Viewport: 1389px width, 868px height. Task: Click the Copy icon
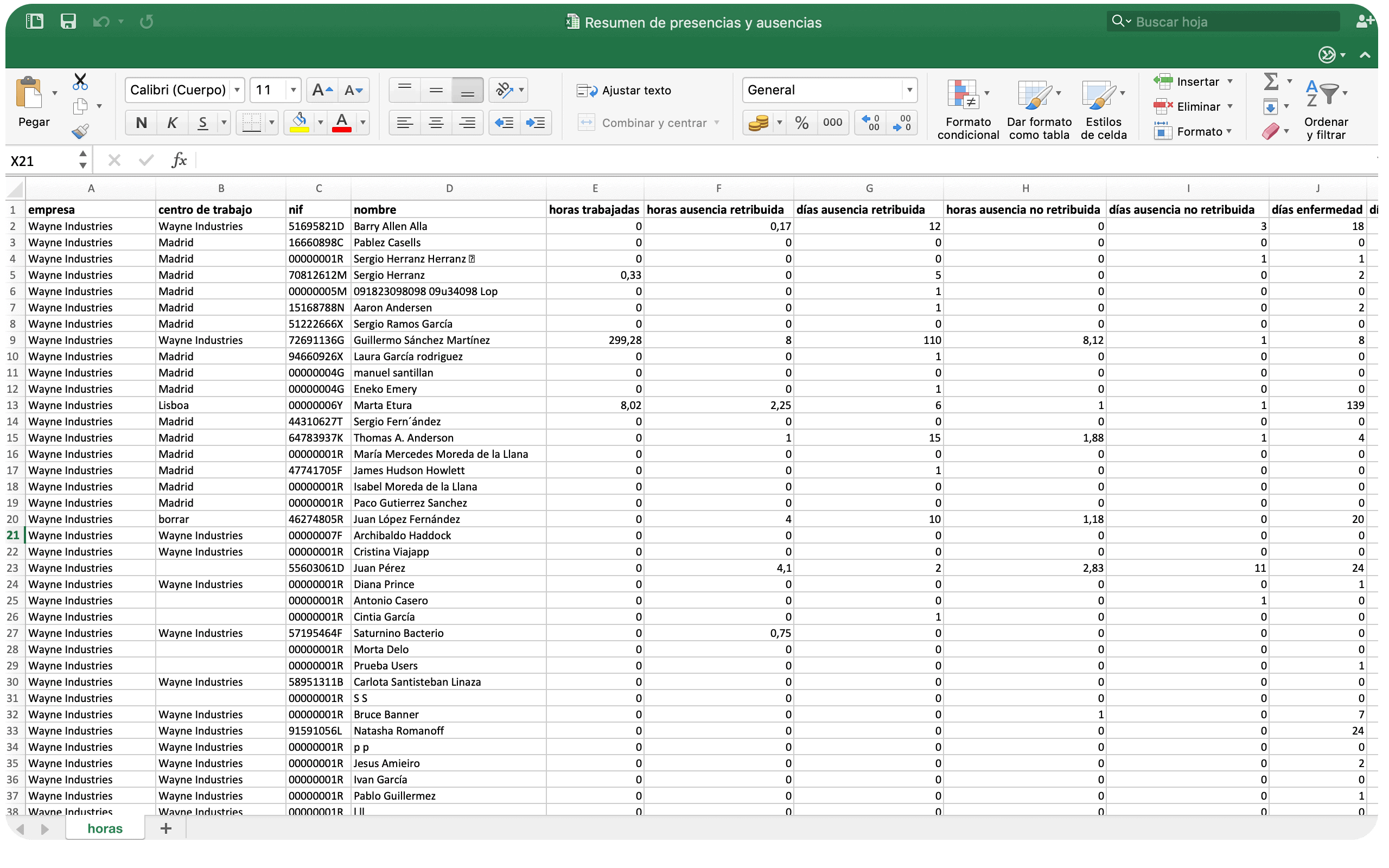click(x=80, y=107)
